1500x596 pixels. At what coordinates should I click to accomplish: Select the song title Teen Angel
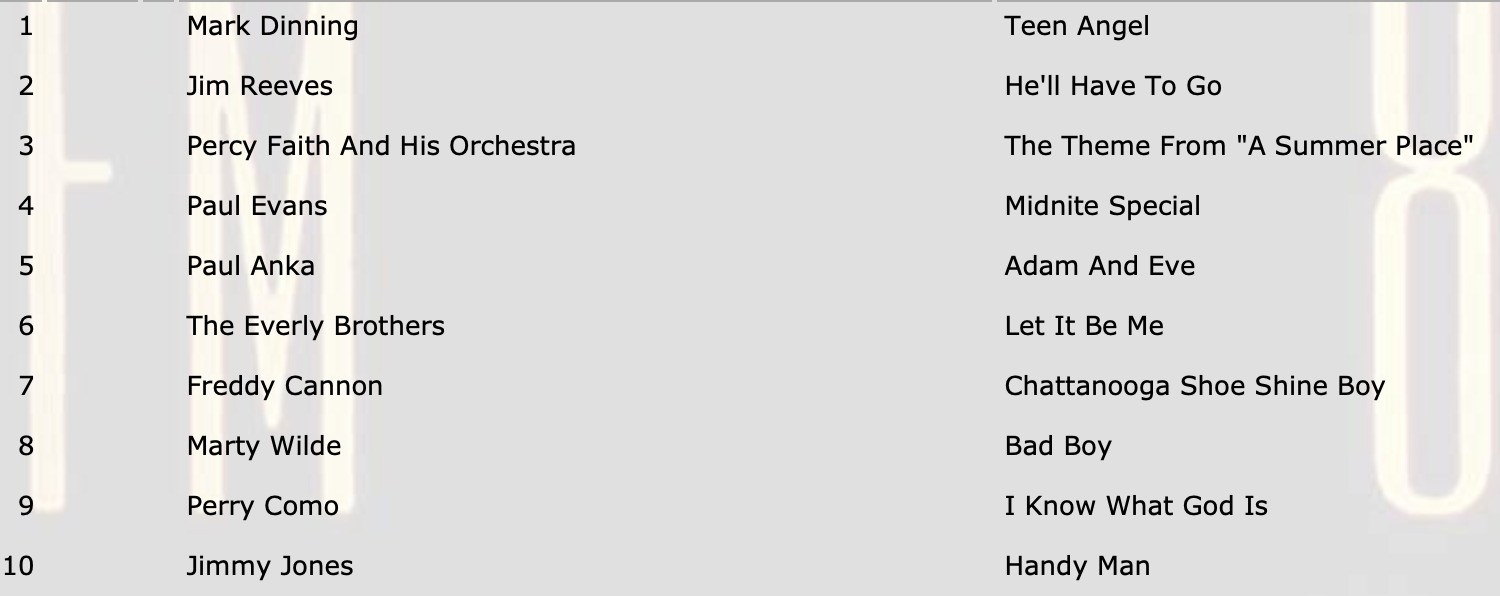coord(1077,27)
